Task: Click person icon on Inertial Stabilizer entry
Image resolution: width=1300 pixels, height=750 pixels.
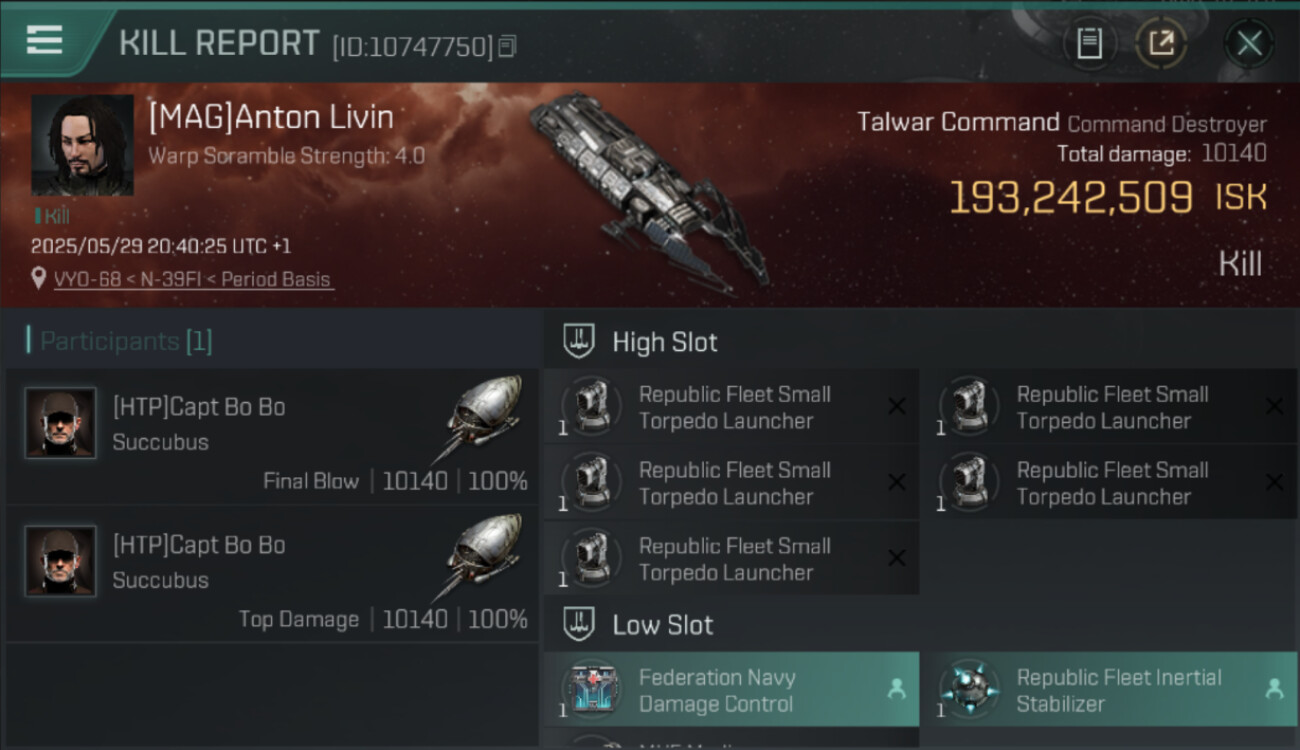Action: point(1273,689)
